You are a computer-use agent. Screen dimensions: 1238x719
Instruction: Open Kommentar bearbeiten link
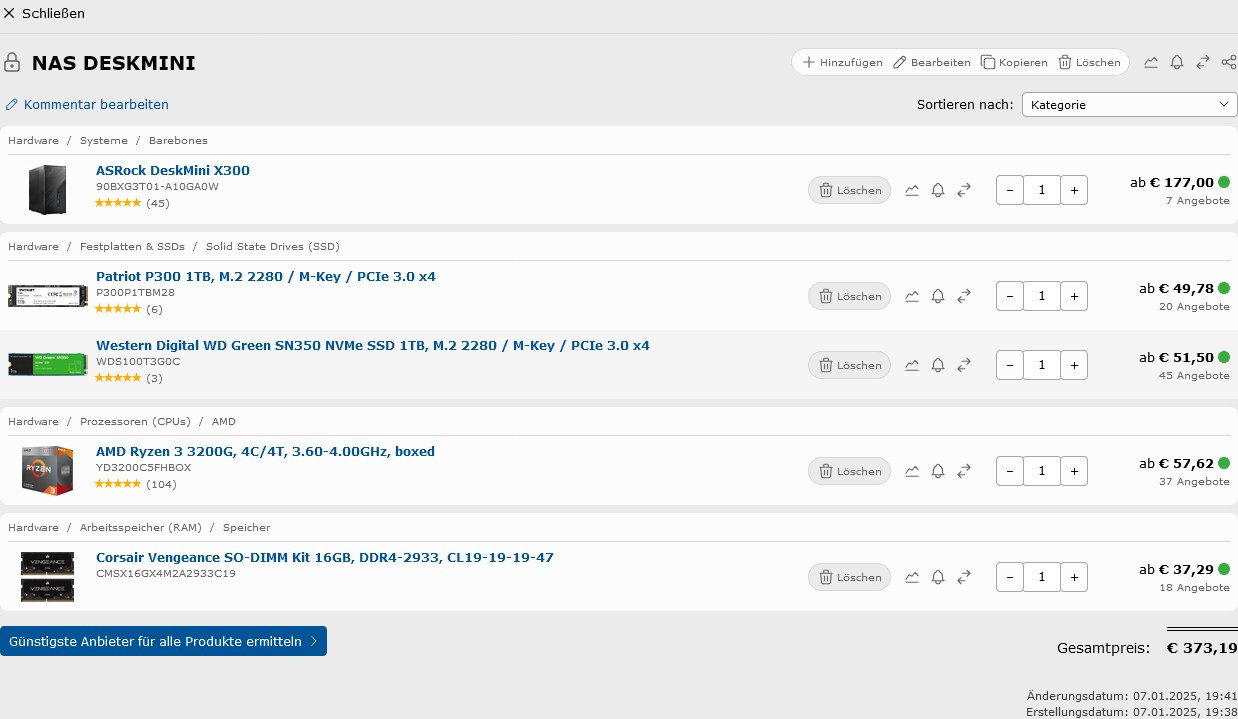click(x=87, y=104)
